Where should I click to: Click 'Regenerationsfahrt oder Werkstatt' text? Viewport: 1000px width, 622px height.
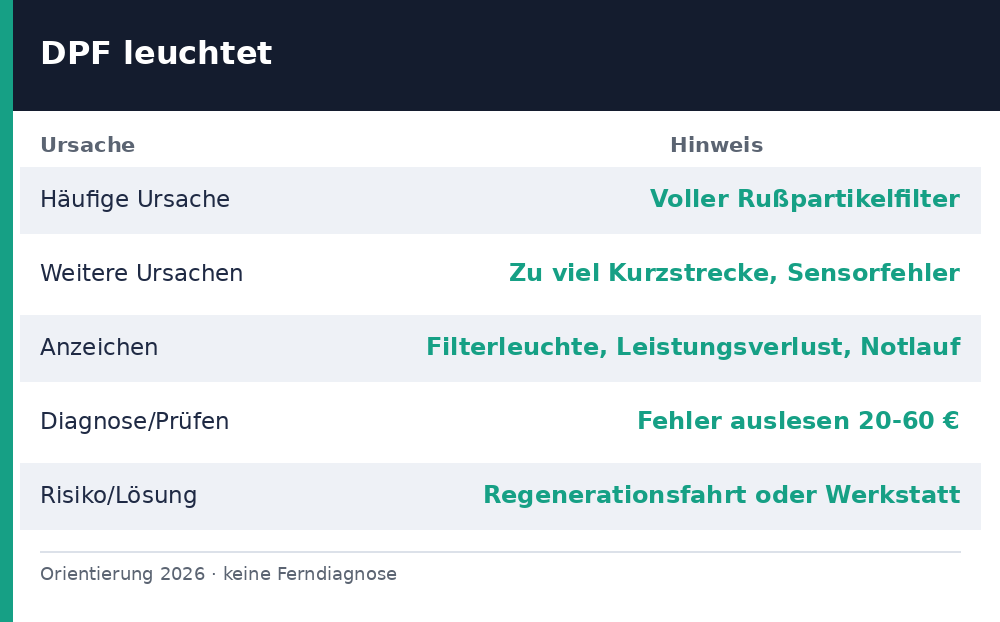coord(722,495)
